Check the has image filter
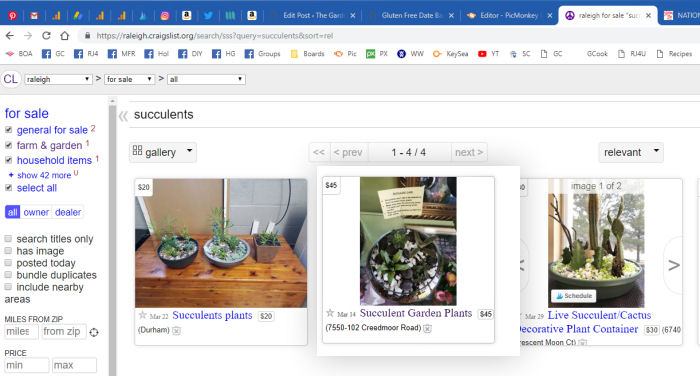700x376 pixels. 8,251
